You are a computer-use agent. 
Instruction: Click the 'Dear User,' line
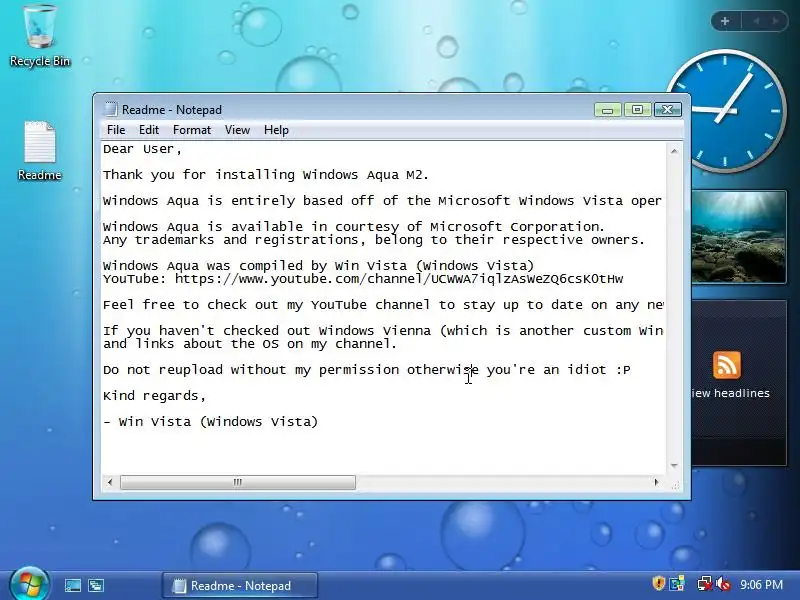click(x=142, y=149)
